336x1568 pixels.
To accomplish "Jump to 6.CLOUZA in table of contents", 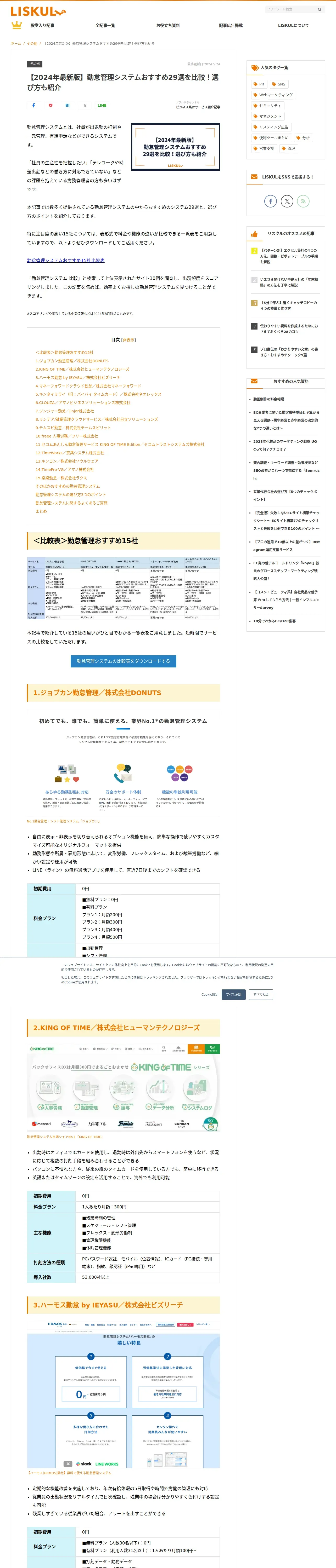I will coord(83,402).
